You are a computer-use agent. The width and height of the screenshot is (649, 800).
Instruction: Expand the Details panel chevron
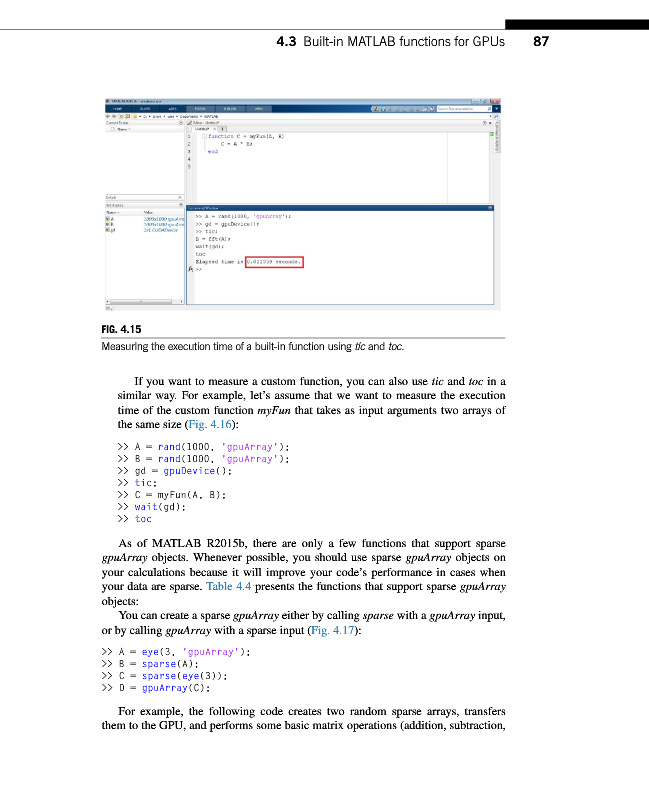179,196
